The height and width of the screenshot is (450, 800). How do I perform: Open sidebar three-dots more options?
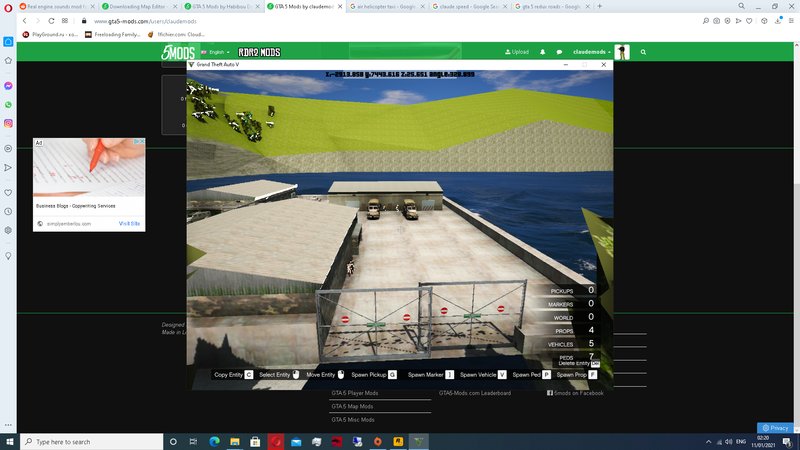tap(8, 424)
